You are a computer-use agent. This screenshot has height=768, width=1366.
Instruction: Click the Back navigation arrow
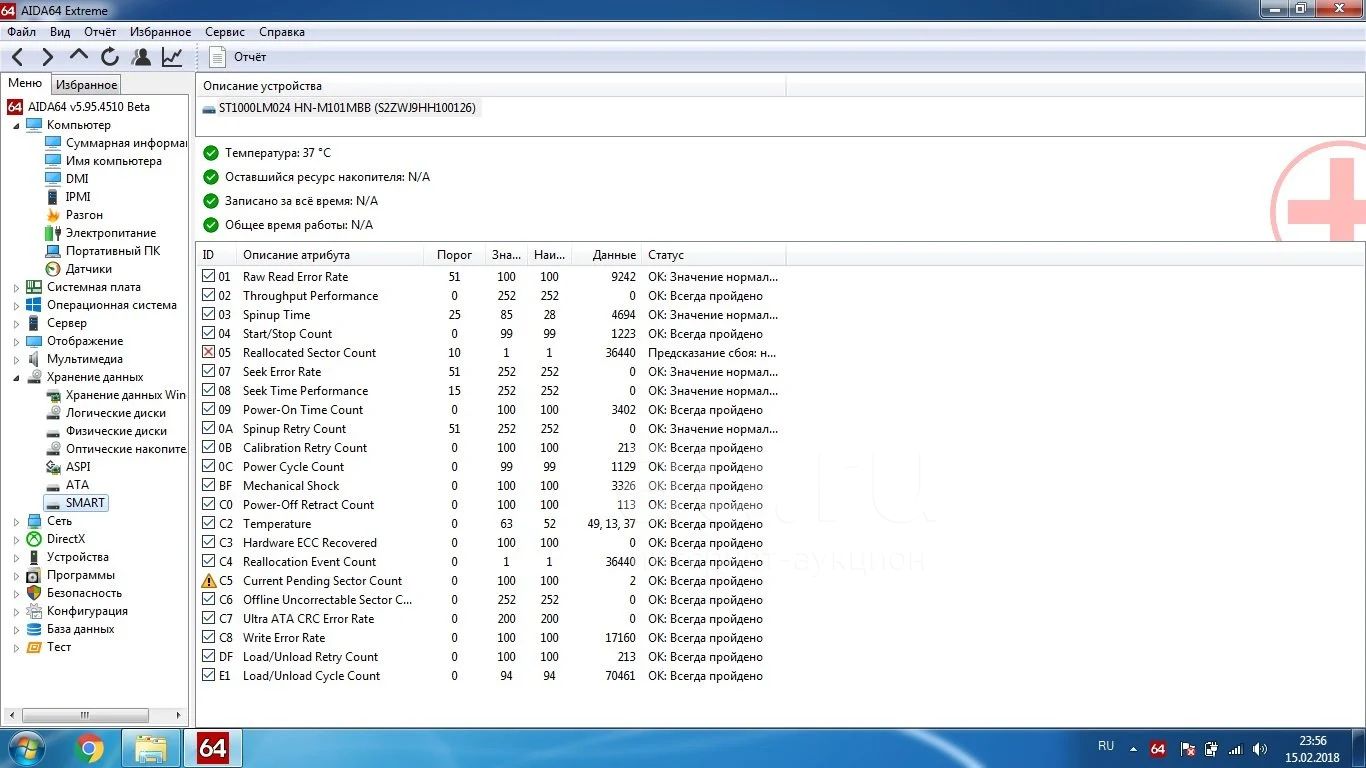18,57
